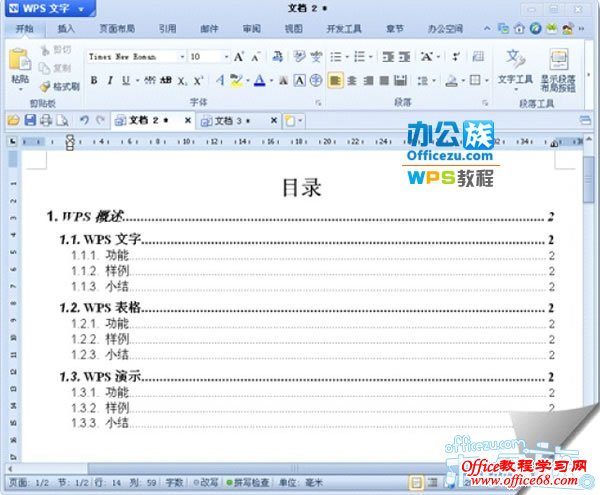The width and height of the screenshot is (600, 495).
Task: Expand the borders dropdown arrow
Action: [x=486, y=81]
